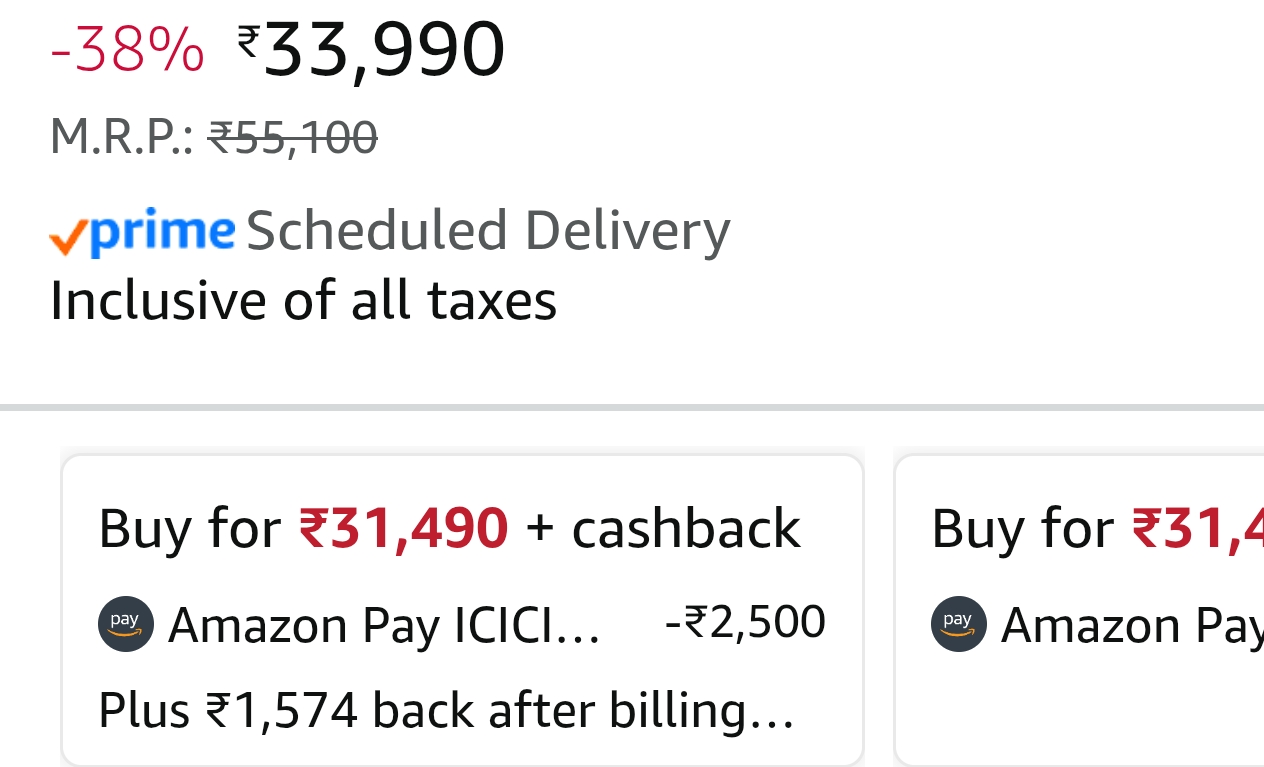1264x767 pixels.
Task: Open Plus ₹1,574 back after billing details
Action: pos(446,711)
